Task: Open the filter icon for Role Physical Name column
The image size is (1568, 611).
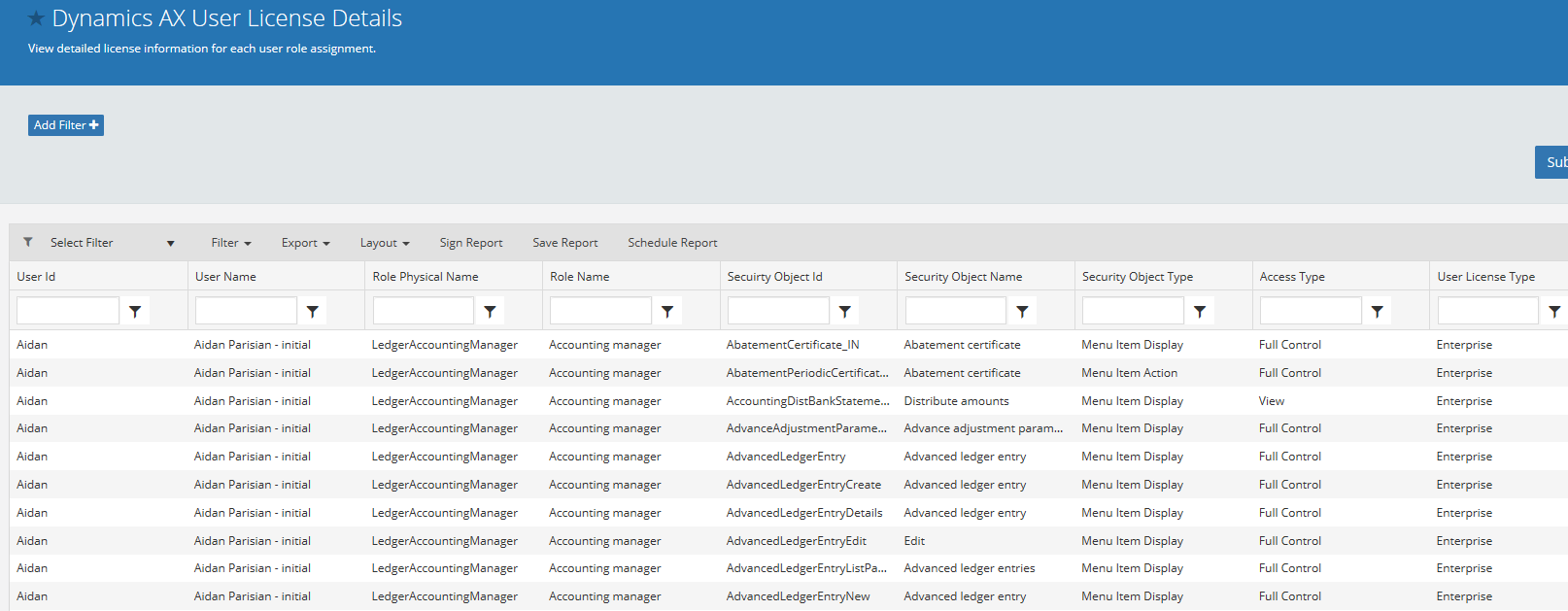Action: coord(490,311)
